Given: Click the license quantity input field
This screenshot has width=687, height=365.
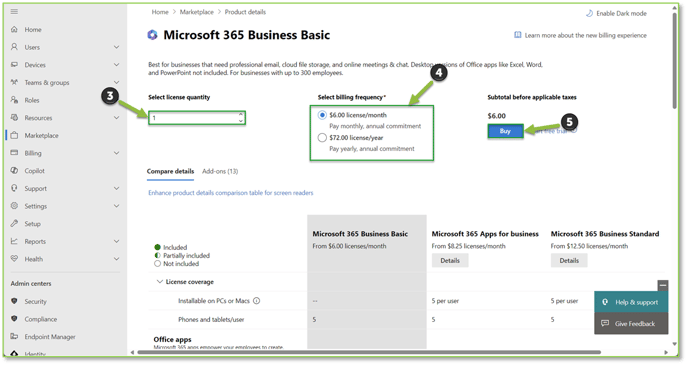Looking at the screenshot, I should click(x=197, y=117).
